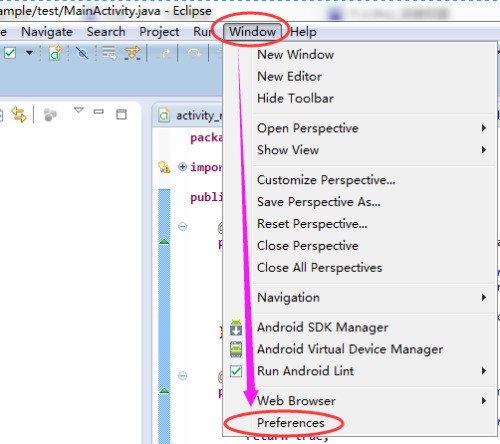
Task: Open dropdown arrow beside green checkbox icon
Action: pos(29,53)
